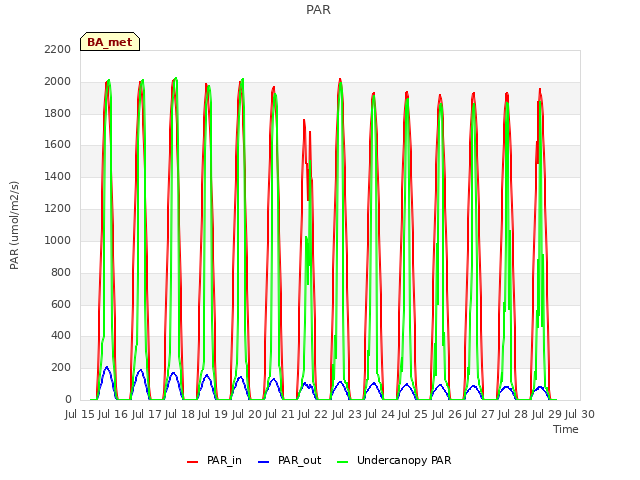640x480 pixels.
Task: Click the Jul 29 x-axis label
Action: tap(547, 414)
